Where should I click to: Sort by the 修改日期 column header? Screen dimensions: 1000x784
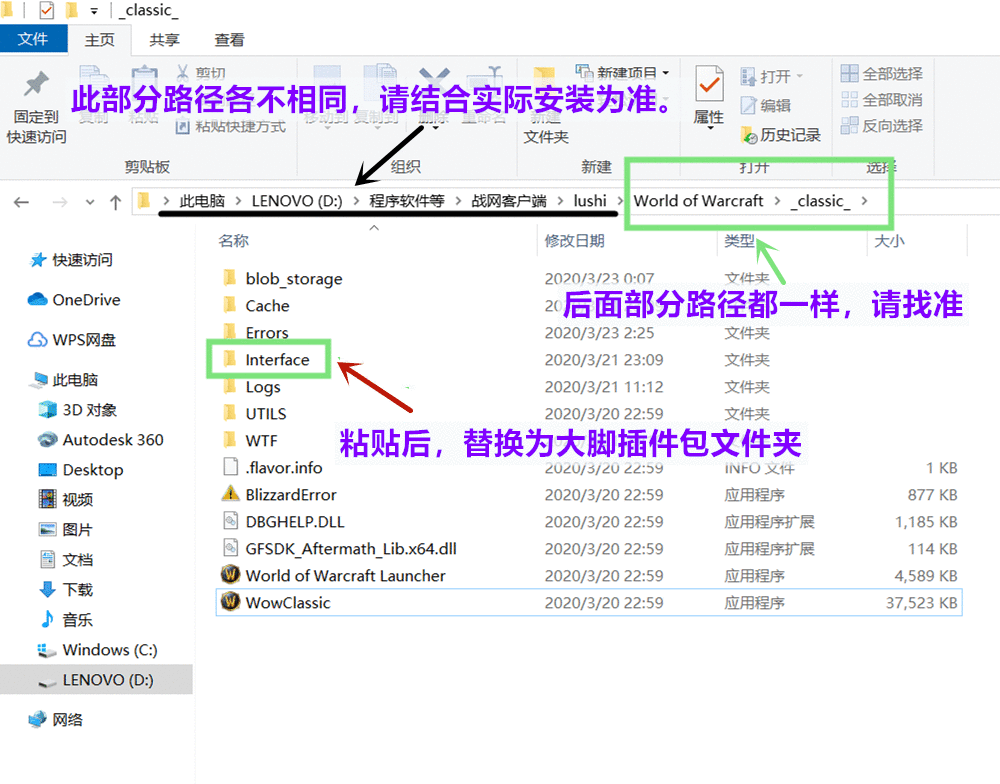tap(574, 241)
